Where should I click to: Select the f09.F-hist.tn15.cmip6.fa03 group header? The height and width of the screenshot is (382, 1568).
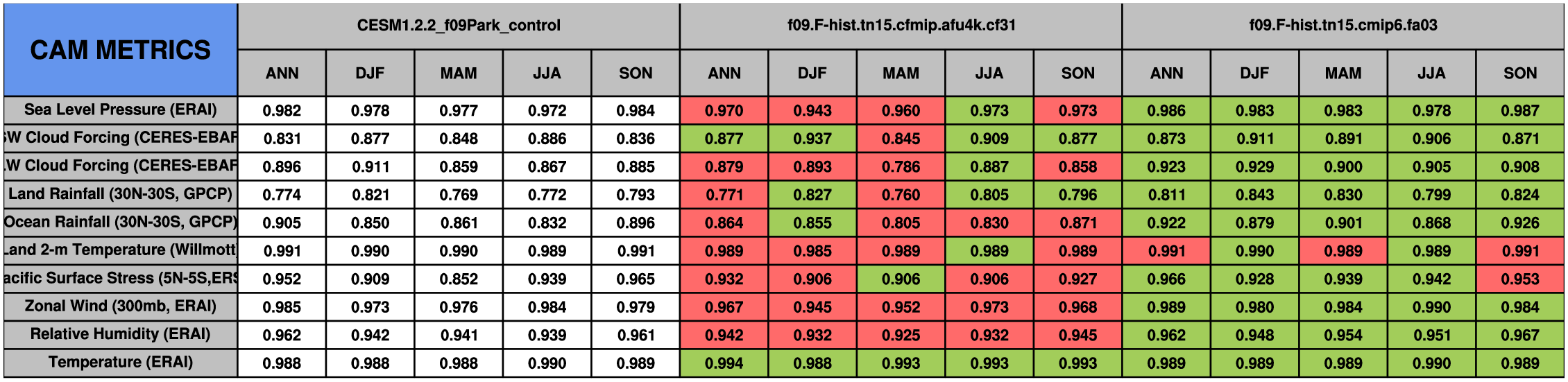[1343, 26]
